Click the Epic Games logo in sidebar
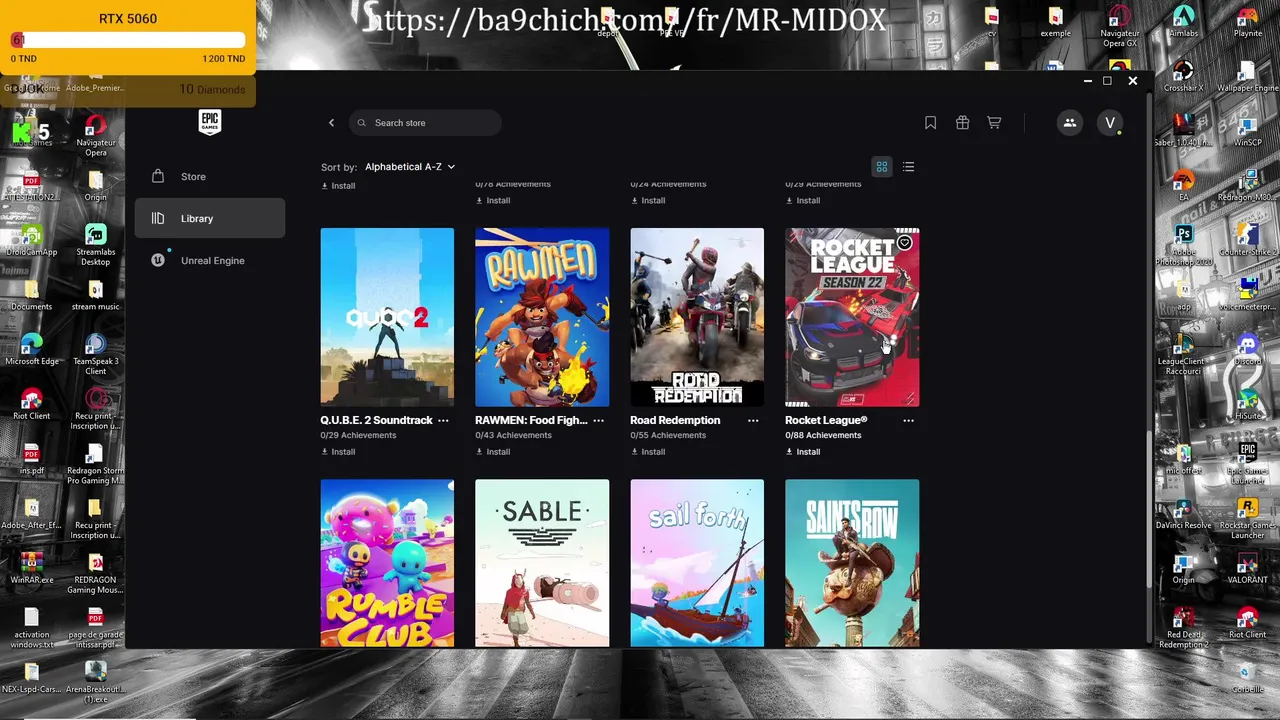Viewport: 1280px width, 720px height. click(210, 122)
